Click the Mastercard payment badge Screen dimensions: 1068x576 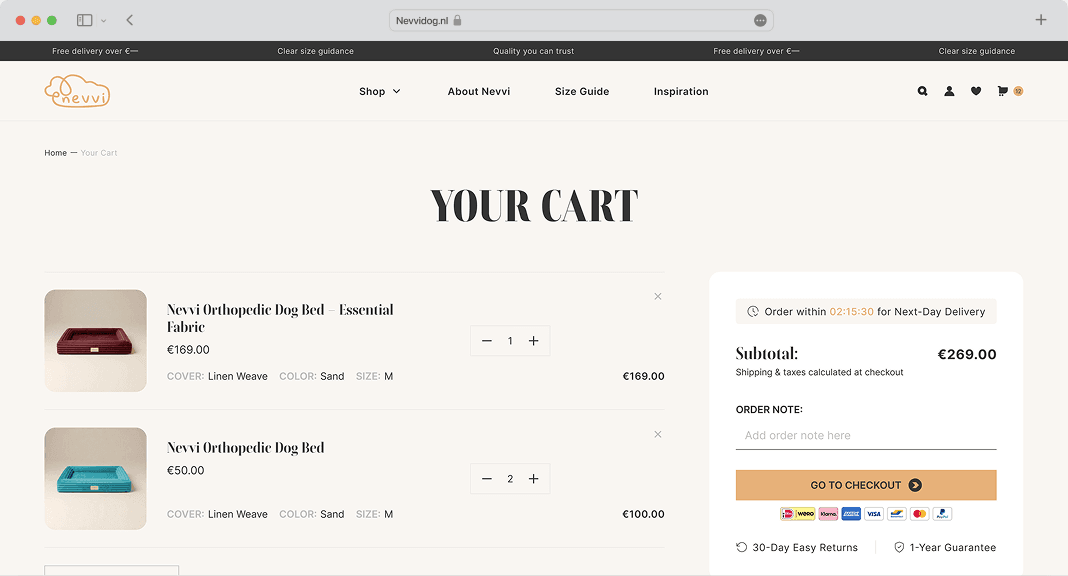[920, 514]
